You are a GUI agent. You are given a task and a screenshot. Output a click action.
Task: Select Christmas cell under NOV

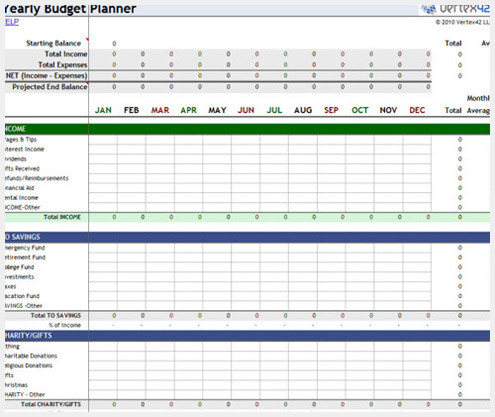(388, 385)
